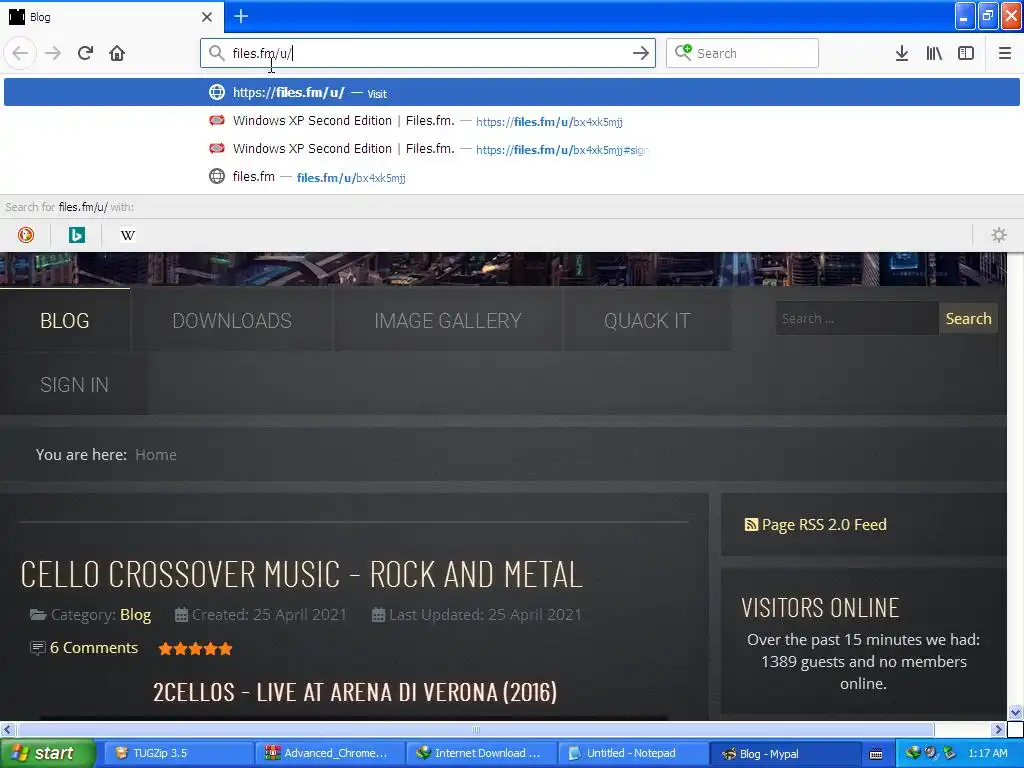Open the QUACK IT navigation tab
The height and width of the screenshot is (768, 1024).
pos(647,321)
